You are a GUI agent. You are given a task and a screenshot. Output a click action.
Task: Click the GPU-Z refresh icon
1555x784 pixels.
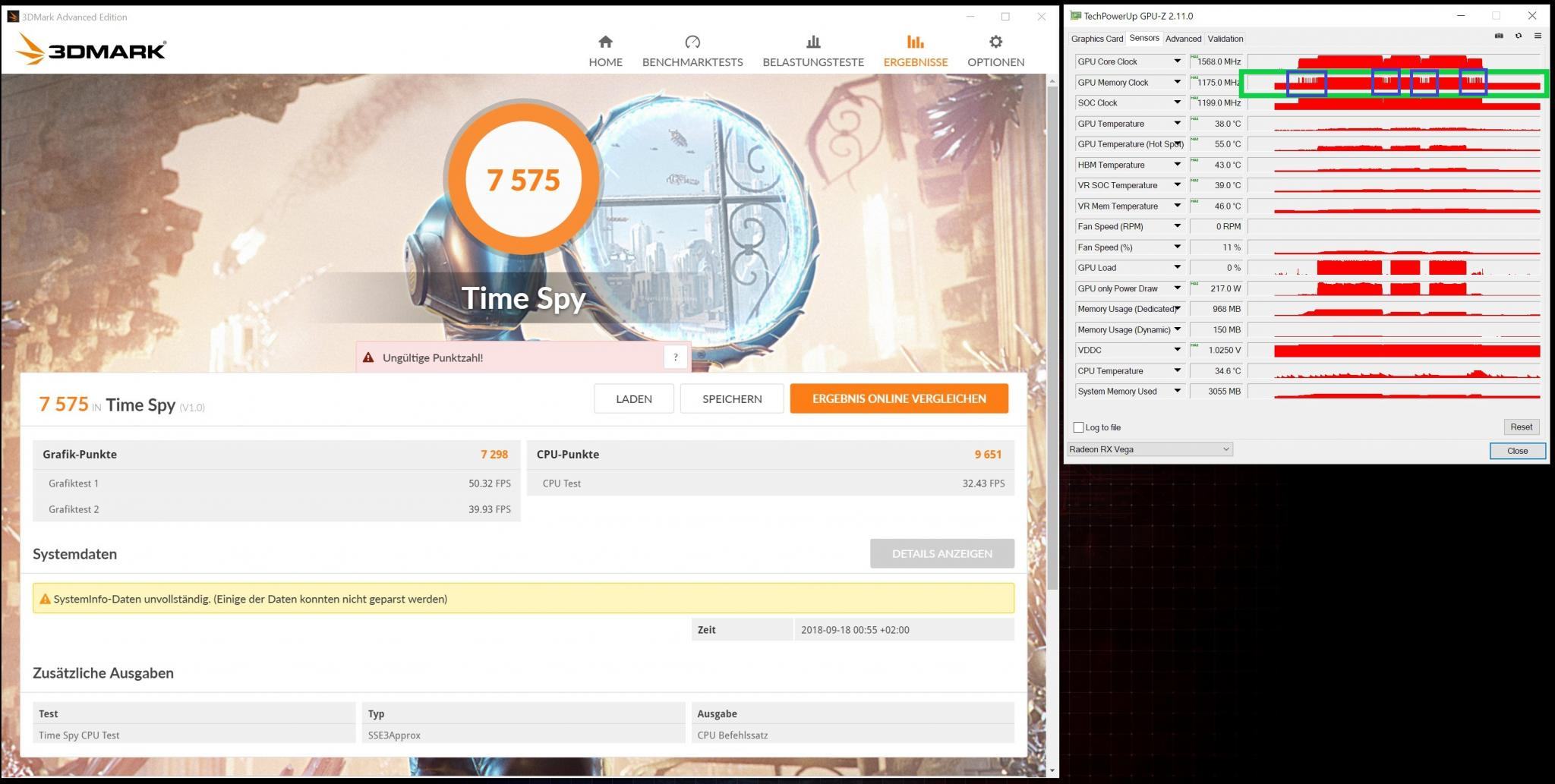click(x=1519, y=36)
